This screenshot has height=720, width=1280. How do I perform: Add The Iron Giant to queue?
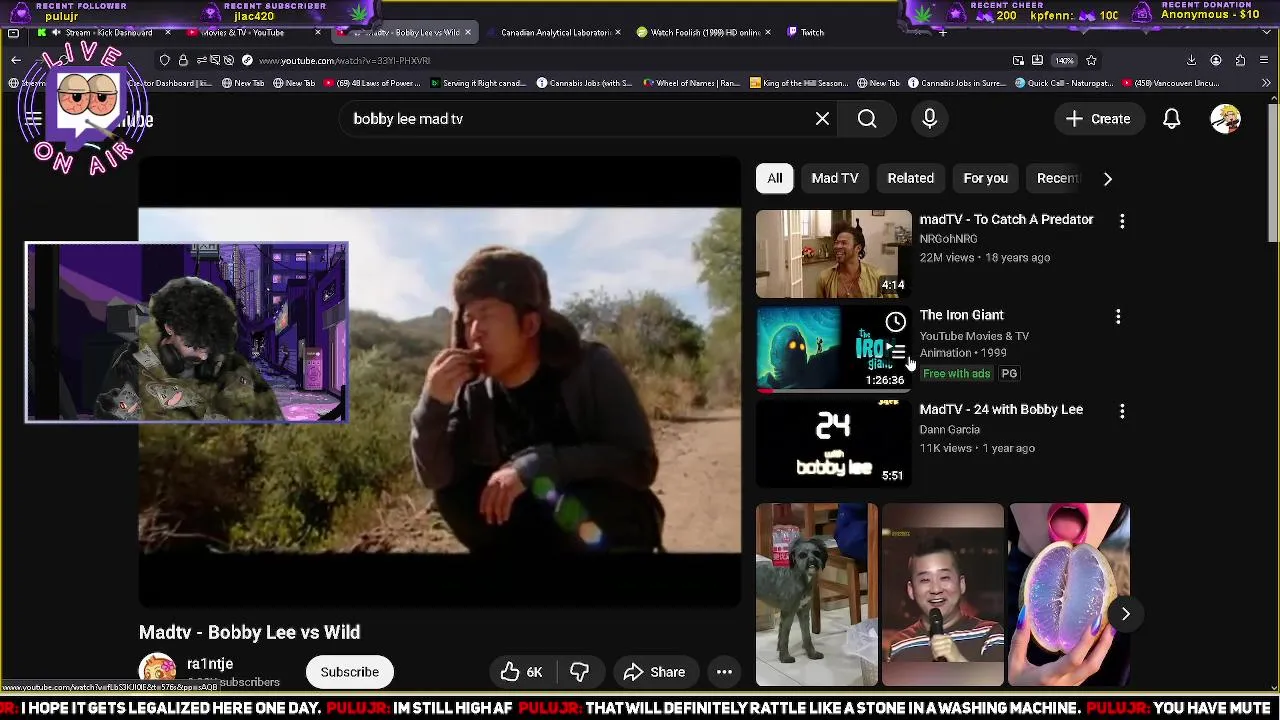897,351
